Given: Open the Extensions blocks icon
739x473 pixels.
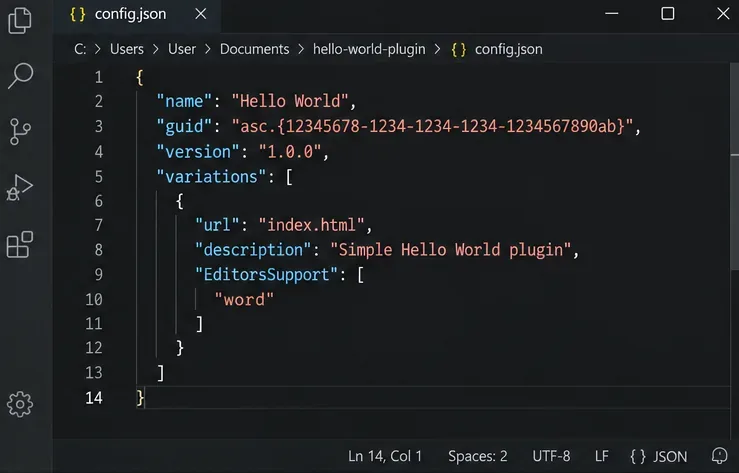Looking at the screenshot, I should (x=20, y=245).
